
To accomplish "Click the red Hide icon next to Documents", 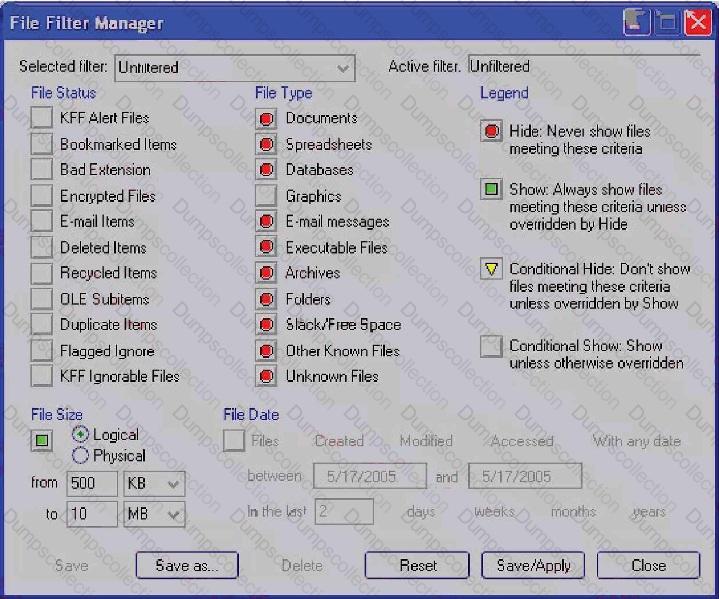I will (266, 119).
